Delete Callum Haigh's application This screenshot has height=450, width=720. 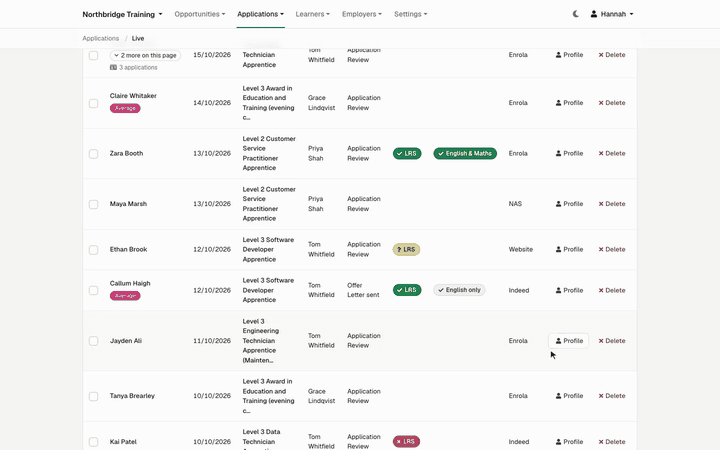pyautogui.click(x=612, y=290)
